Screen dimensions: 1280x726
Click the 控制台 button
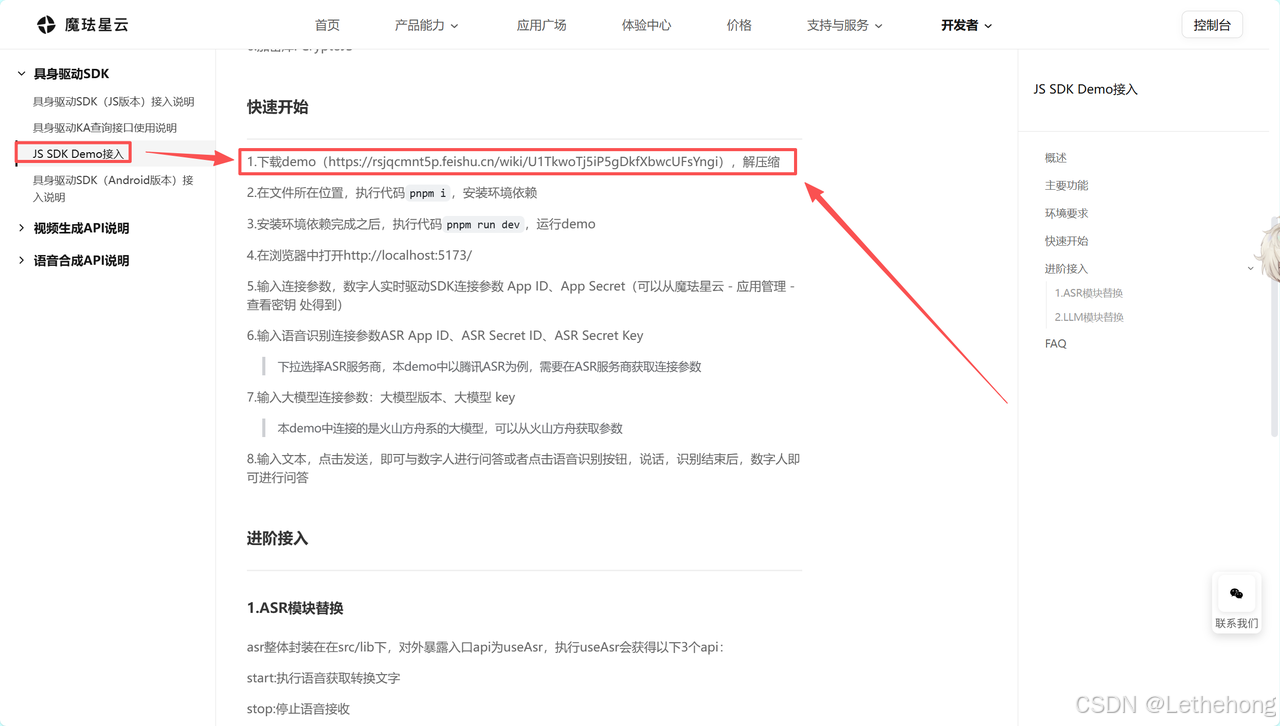[1212, 24]
